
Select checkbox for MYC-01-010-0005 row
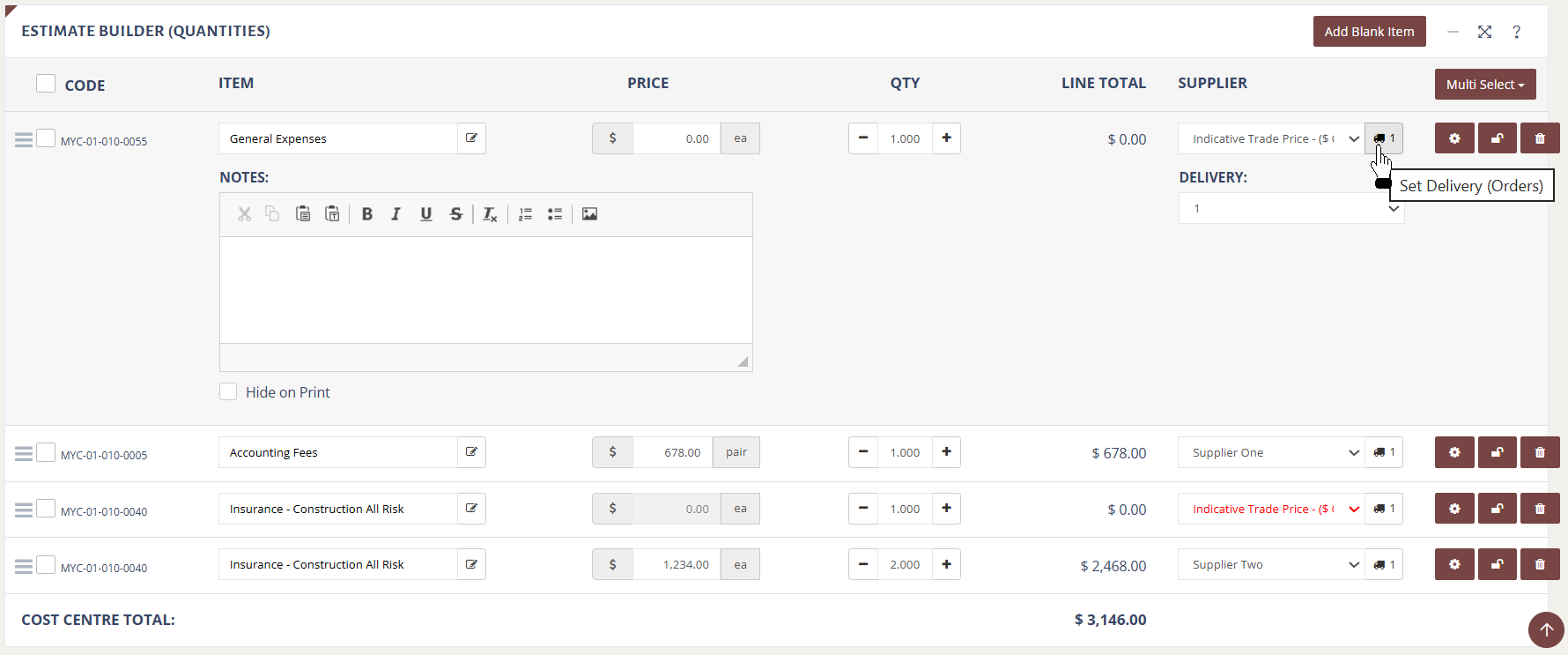[46, 453]
